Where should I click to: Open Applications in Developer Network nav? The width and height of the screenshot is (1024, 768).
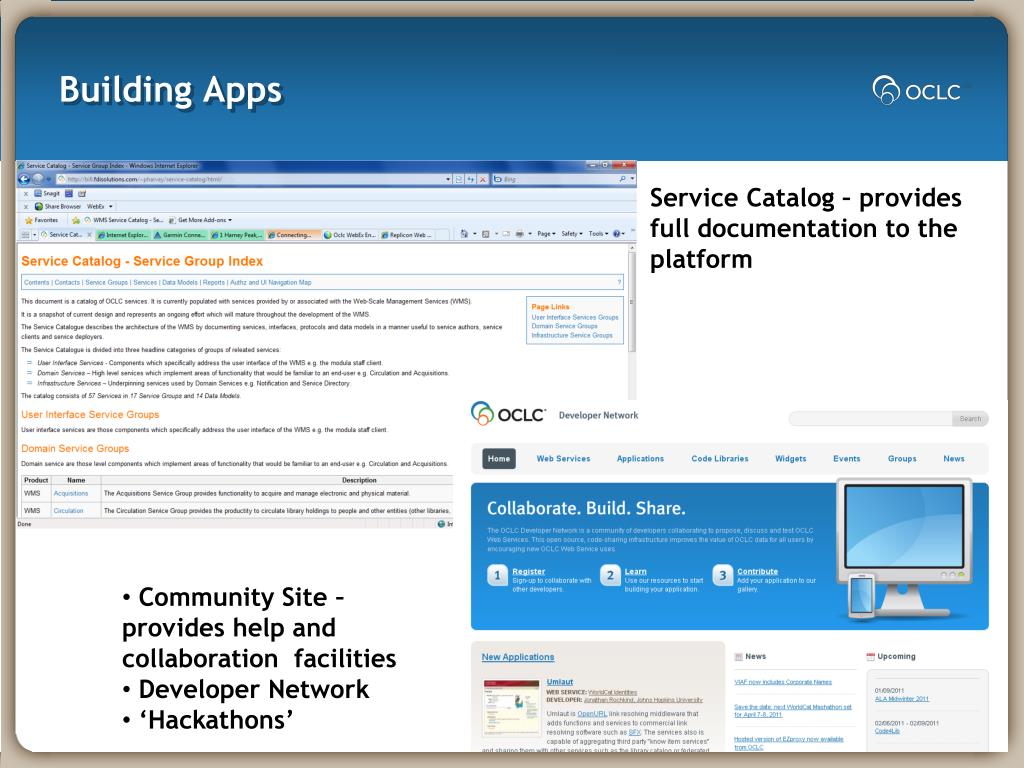click(640, 458)
